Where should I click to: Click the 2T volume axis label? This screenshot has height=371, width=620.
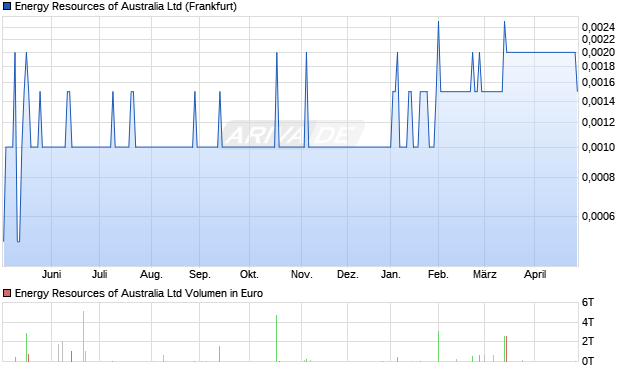coord(588,341)
